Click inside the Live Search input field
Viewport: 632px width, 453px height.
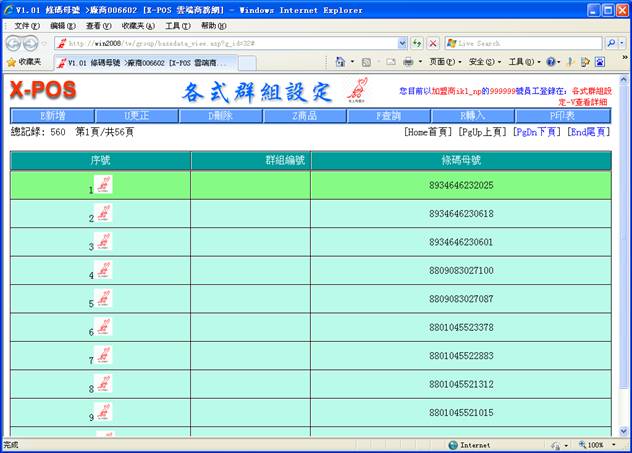[520, 43]
